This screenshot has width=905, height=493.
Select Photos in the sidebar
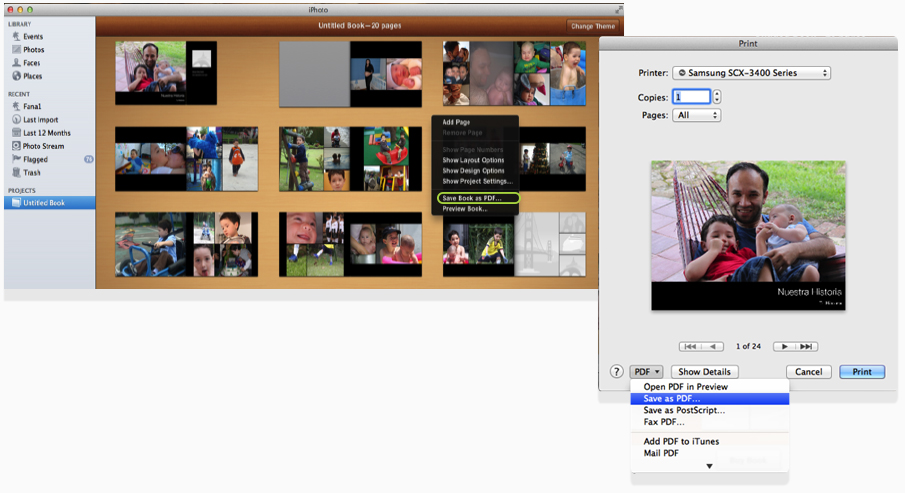(34, 49)
